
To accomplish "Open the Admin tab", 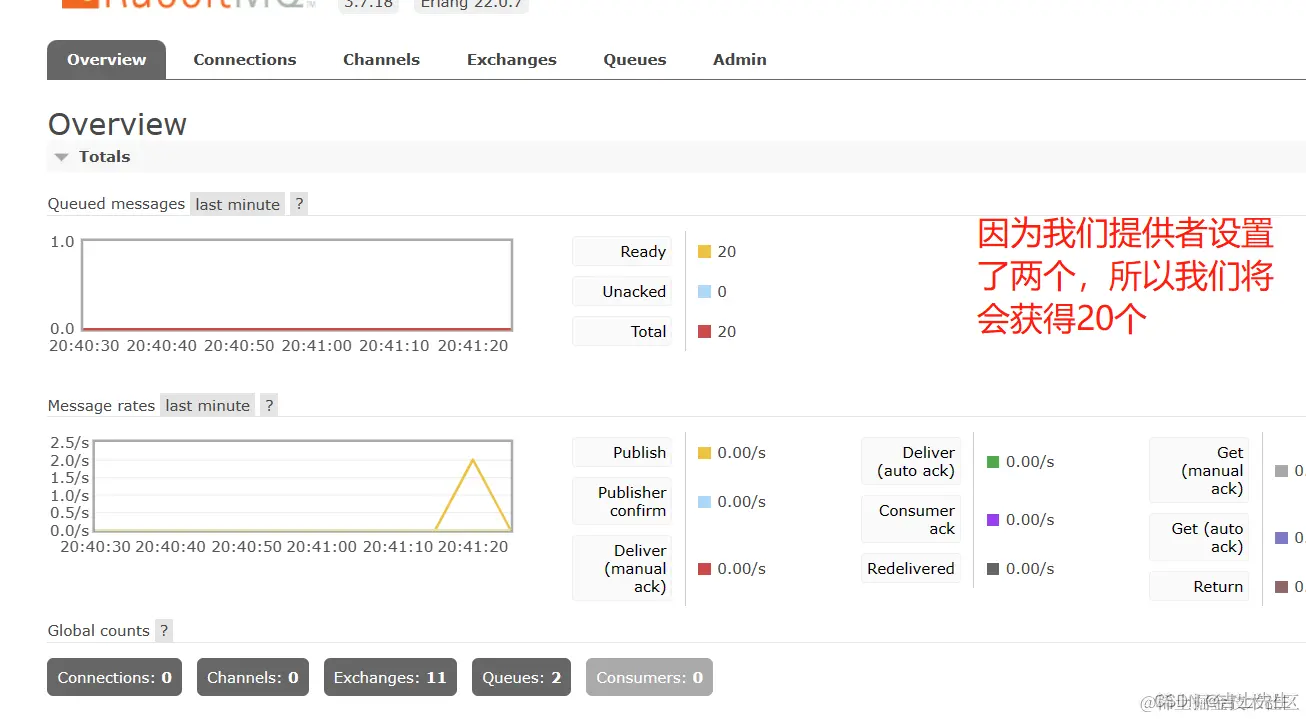I will tap(740, 60).
